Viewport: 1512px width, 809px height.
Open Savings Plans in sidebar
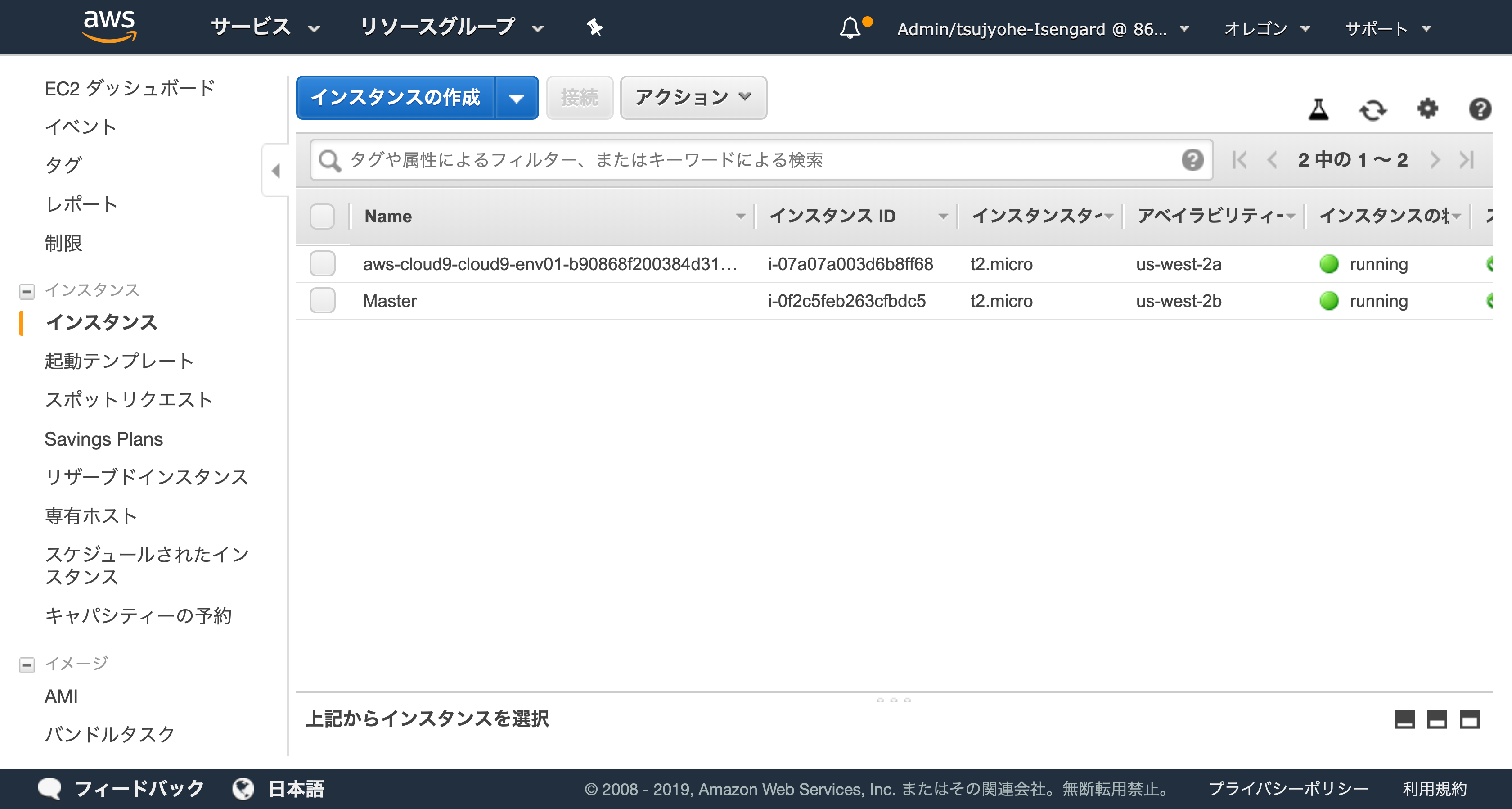[104, 439]
